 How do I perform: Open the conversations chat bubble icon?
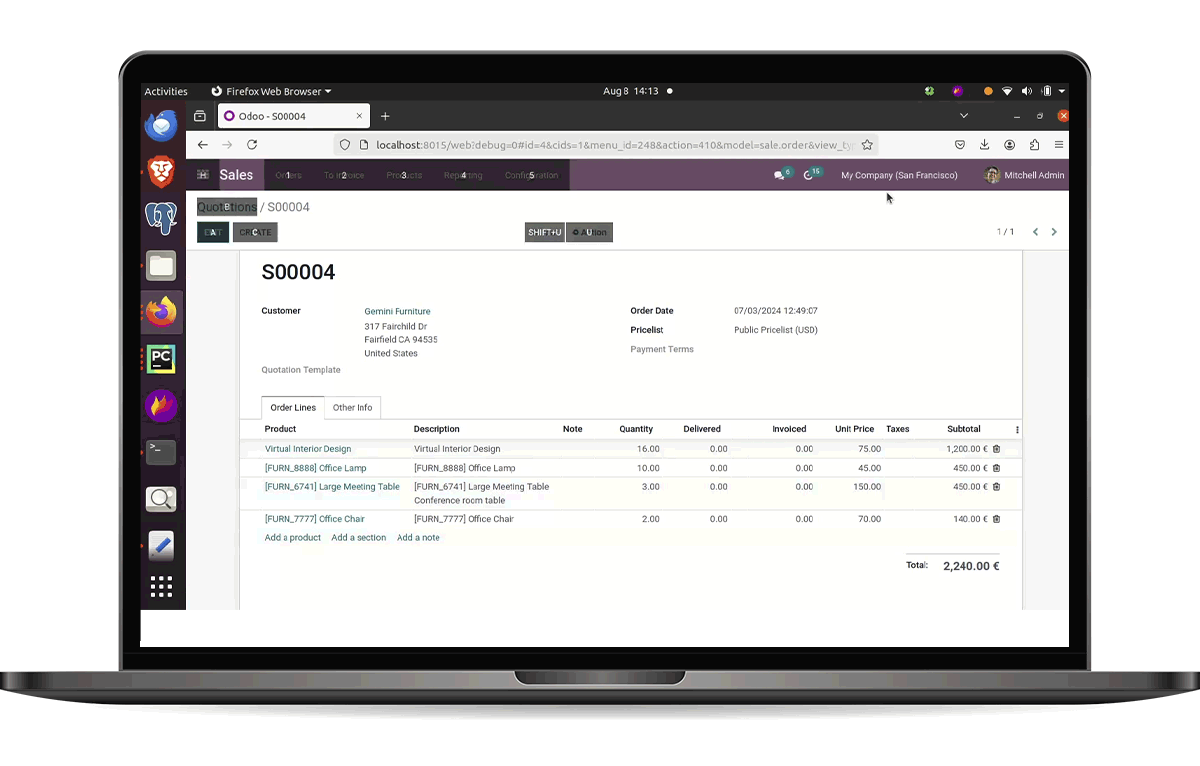781,175
